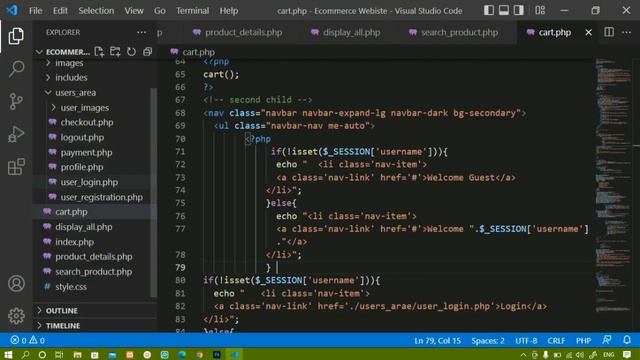Open the View menu
The width and height of the screenshot is (640, 360).
point(134,11)
